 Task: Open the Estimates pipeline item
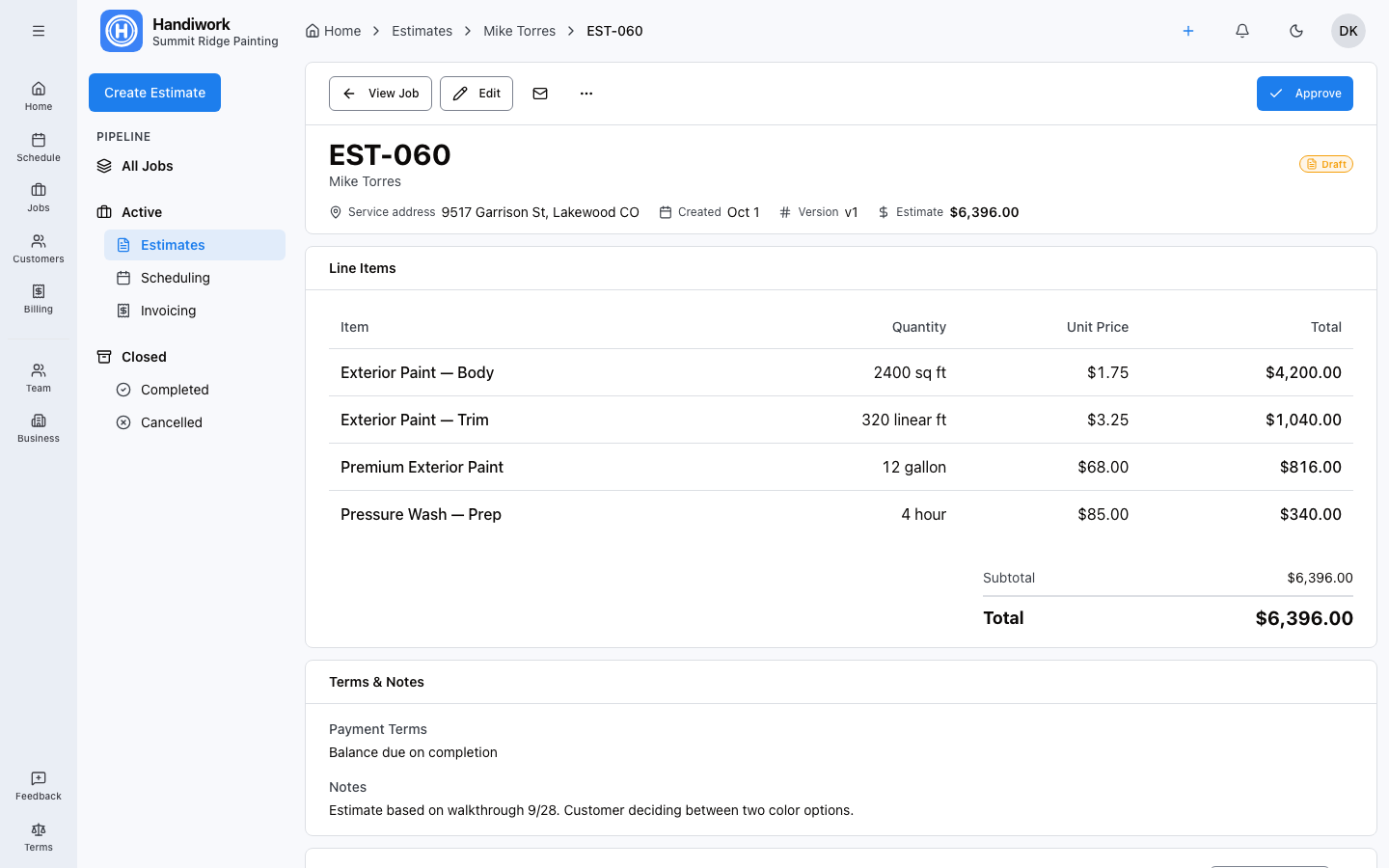point(195,245)
